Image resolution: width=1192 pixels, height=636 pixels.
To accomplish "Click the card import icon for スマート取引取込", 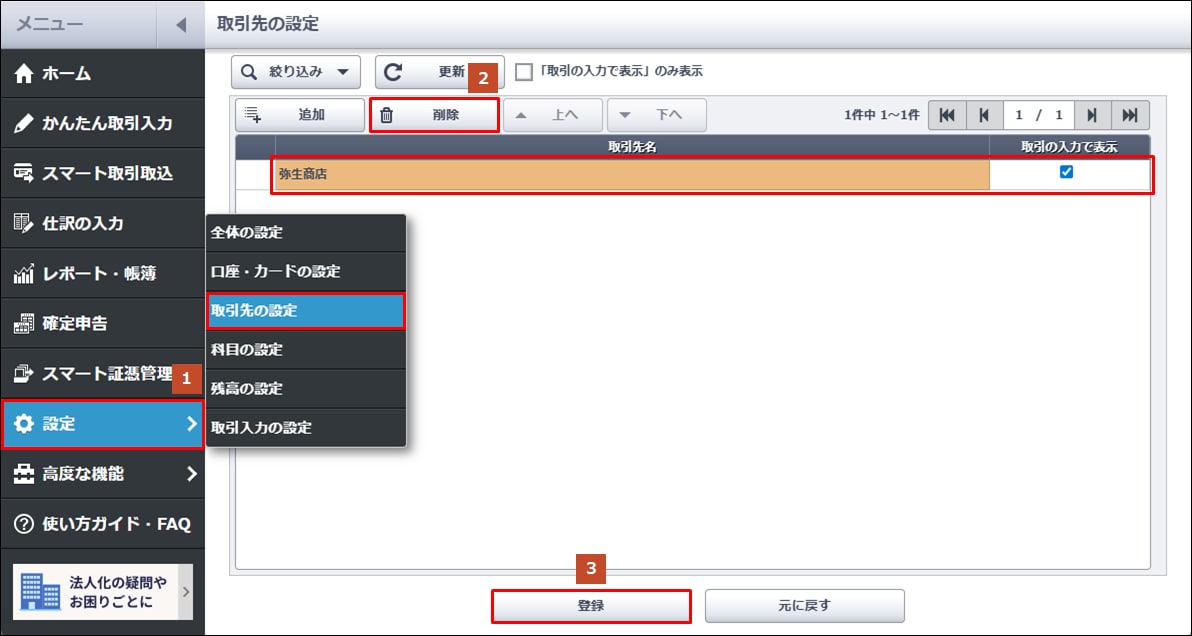I will (x=24, y=173).
